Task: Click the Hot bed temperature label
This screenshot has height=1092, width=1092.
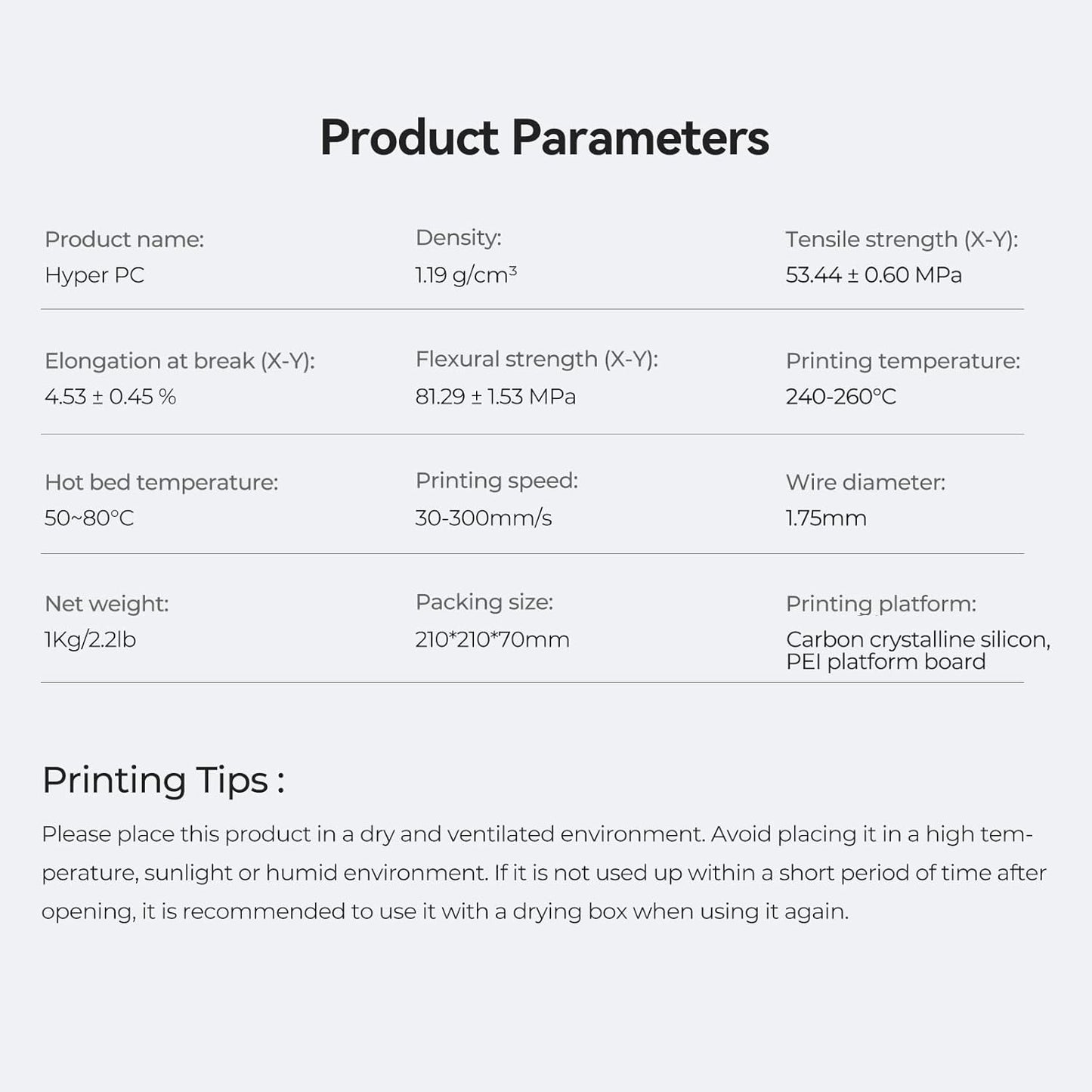Action: click(161, 482)
